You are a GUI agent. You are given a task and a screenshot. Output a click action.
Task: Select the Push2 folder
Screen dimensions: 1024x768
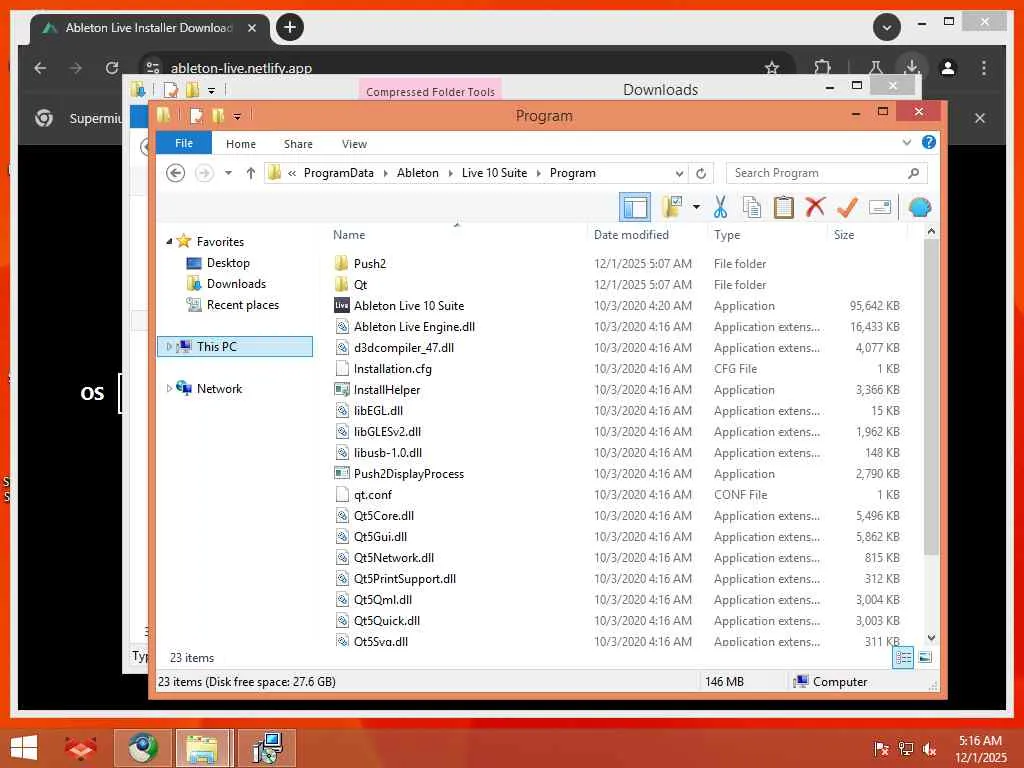pos(370,264)
